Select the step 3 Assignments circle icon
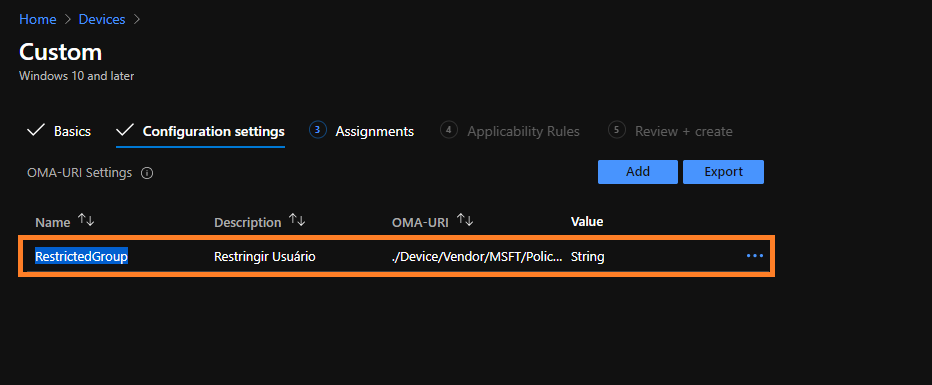This screenshot has height=385, width=932. coord(318,130)
